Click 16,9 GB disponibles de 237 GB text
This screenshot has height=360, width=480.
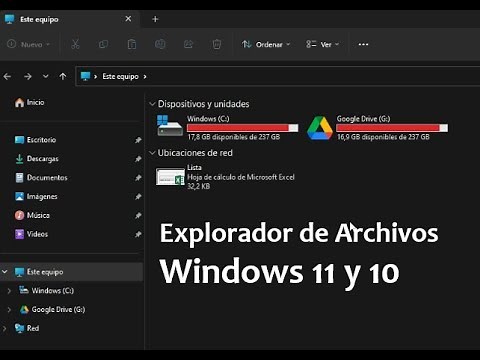[x=383, y=137]
